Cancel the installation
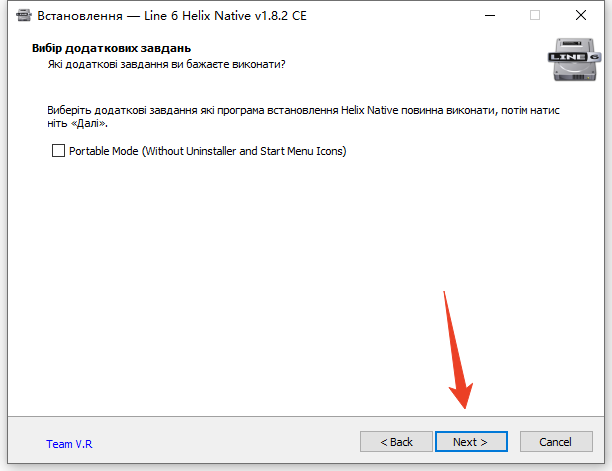Screen dimensions: 612x471 [x=555, y=441]
